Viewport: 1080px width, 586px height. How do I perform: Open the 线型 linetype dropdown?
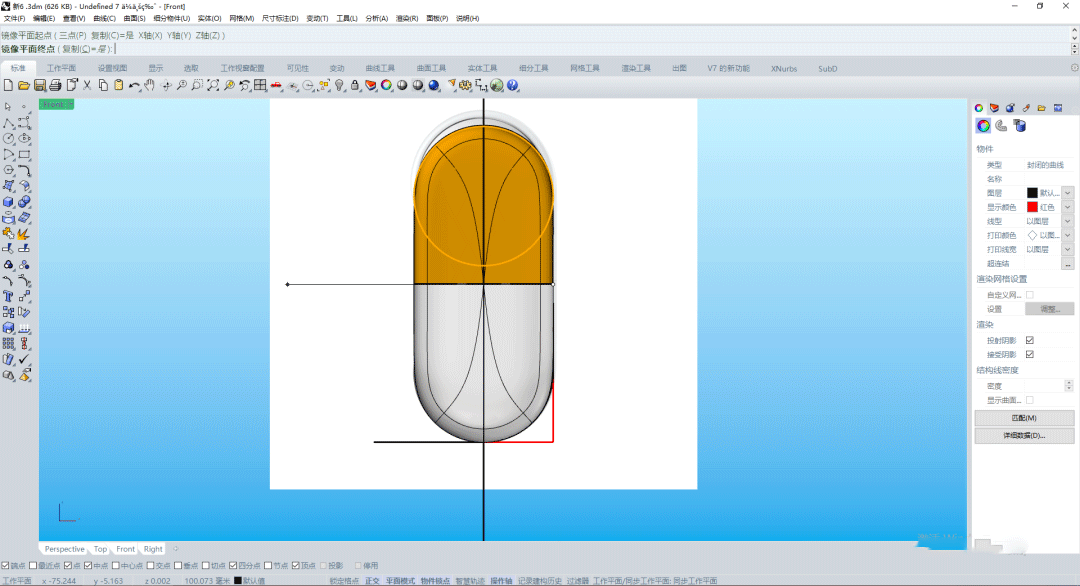[x=1068, y=221]
